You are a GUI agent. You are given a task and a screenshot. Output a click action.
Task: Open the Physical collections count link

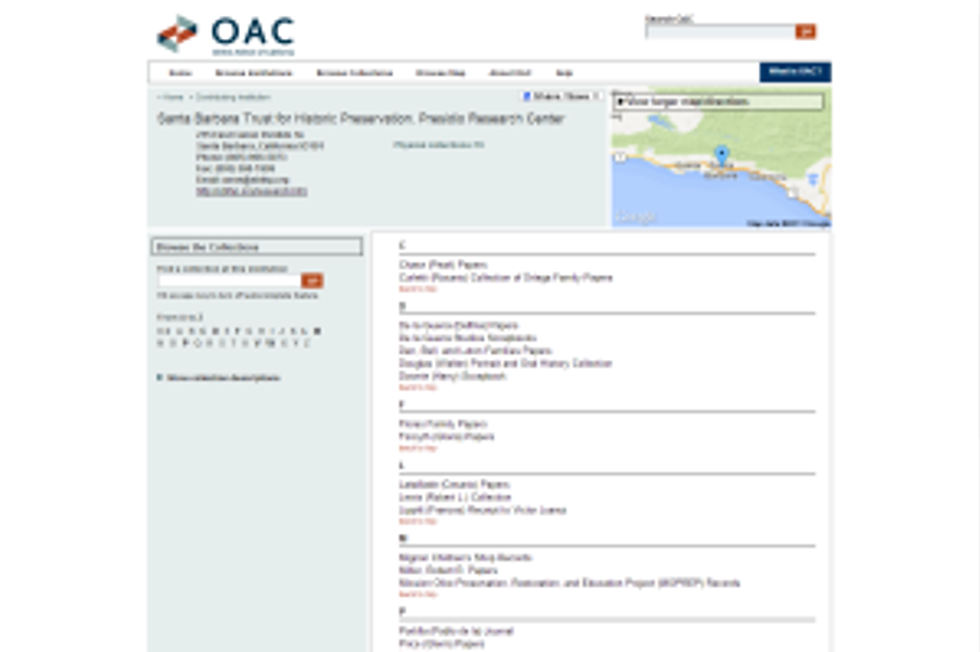(438, 145)
